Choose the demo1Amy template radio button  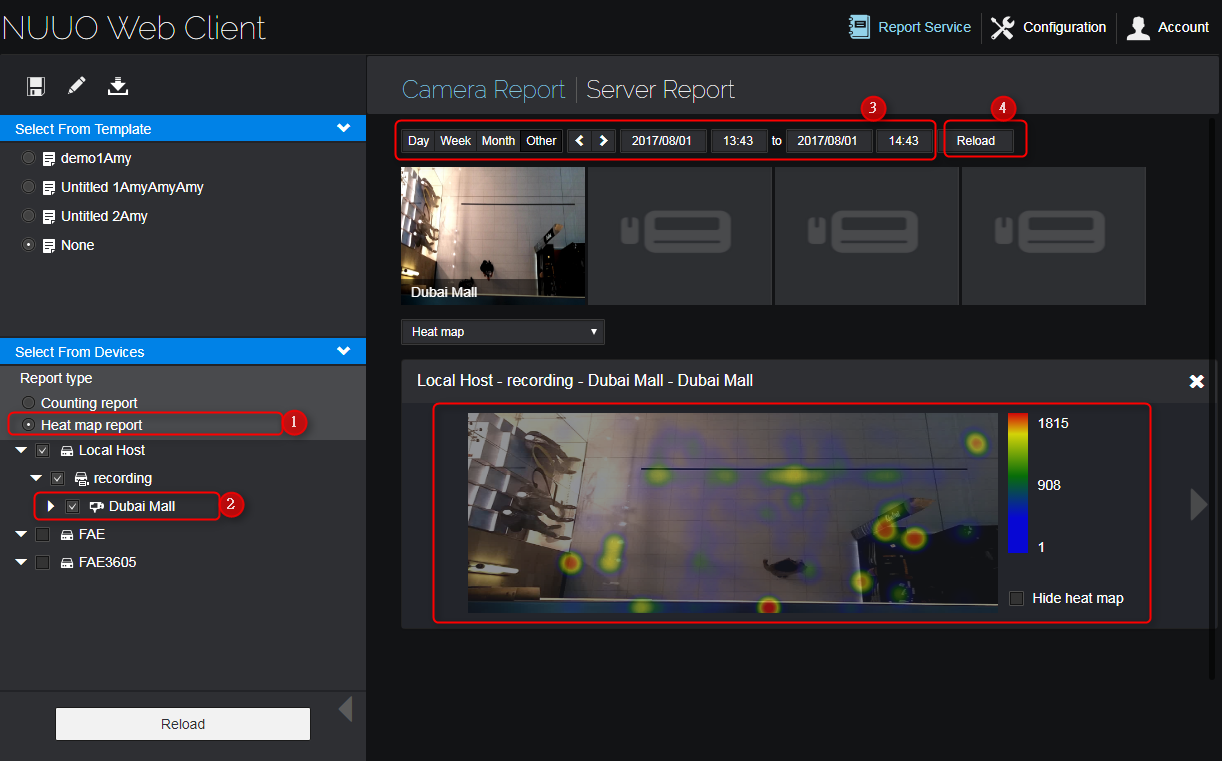pos(28,158)
